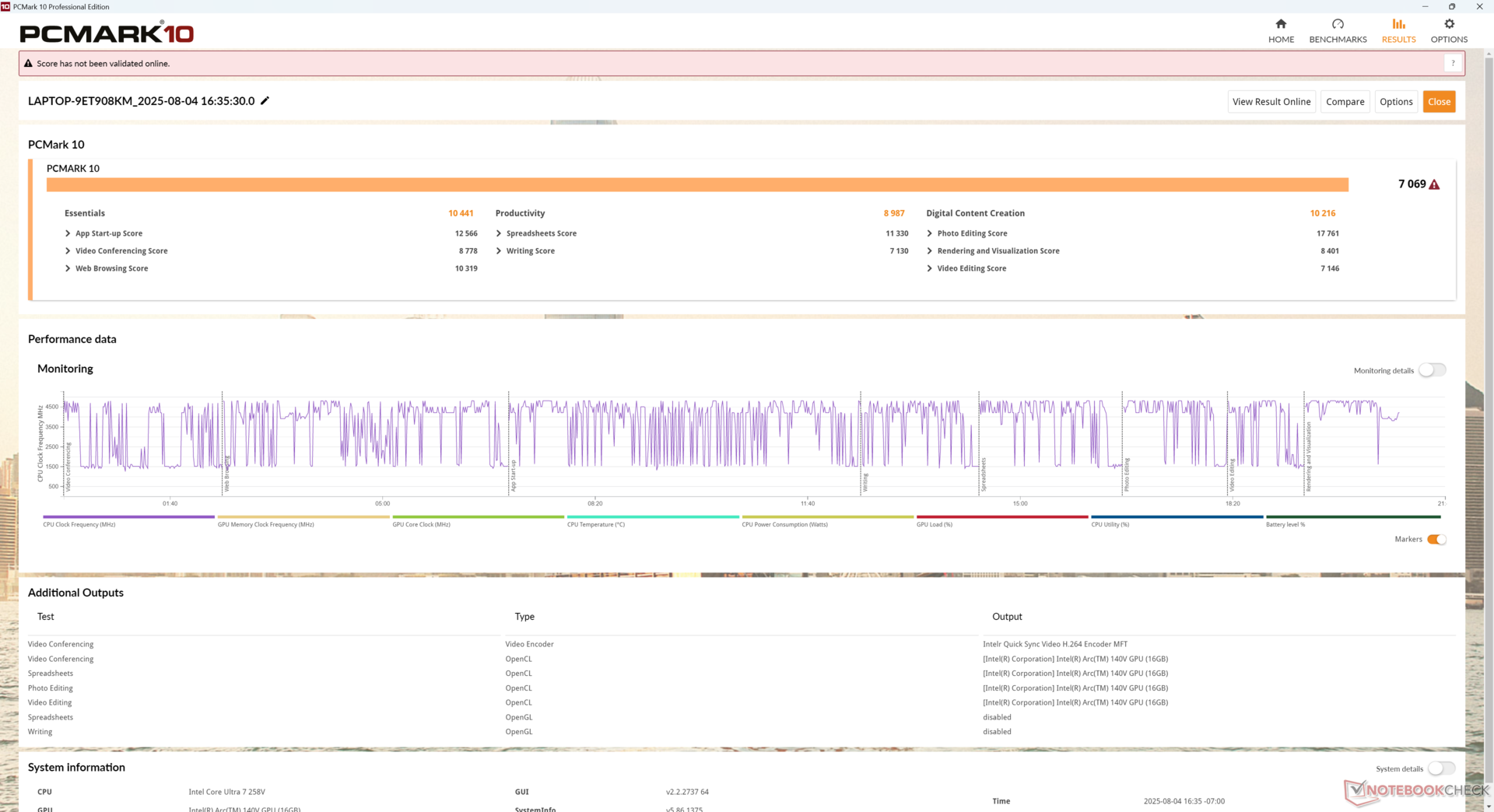Click the Rendering and Visualization chart marker
Image resolution: width=1494 pixels, height=812 pixels.
[1309, 457]
